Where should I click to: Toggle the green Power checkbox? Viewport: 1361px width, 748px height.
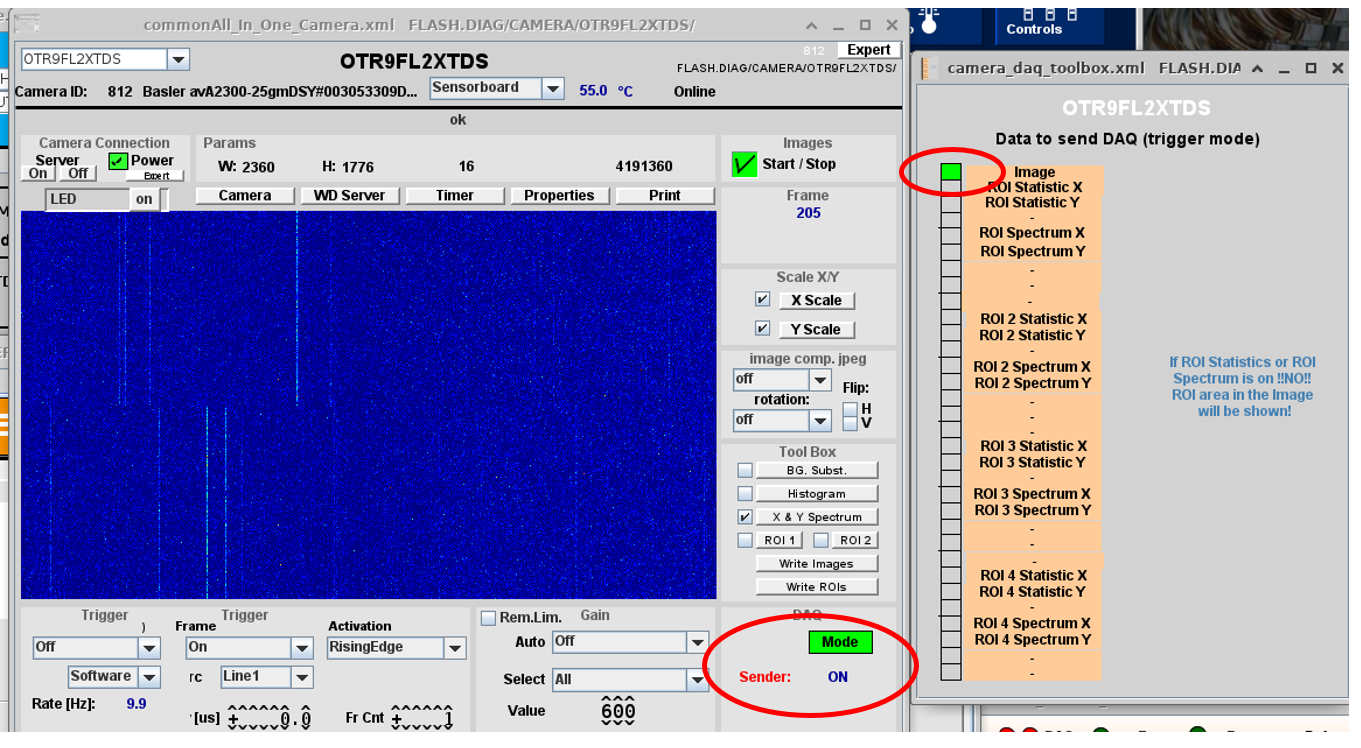[118, 161]
